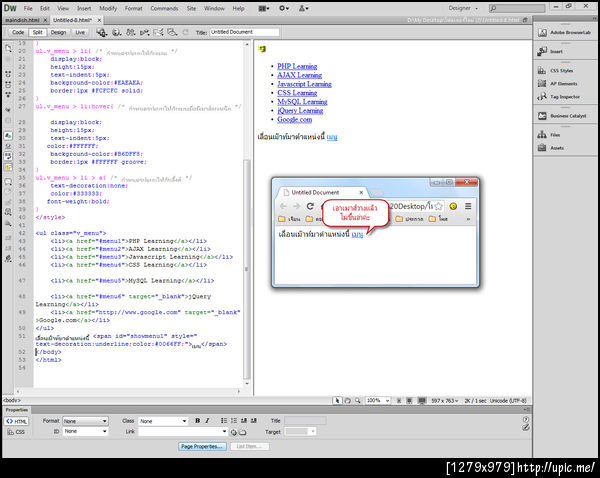Switch Properties to CSS mode
600x478 pixels.
click(17, 432)
